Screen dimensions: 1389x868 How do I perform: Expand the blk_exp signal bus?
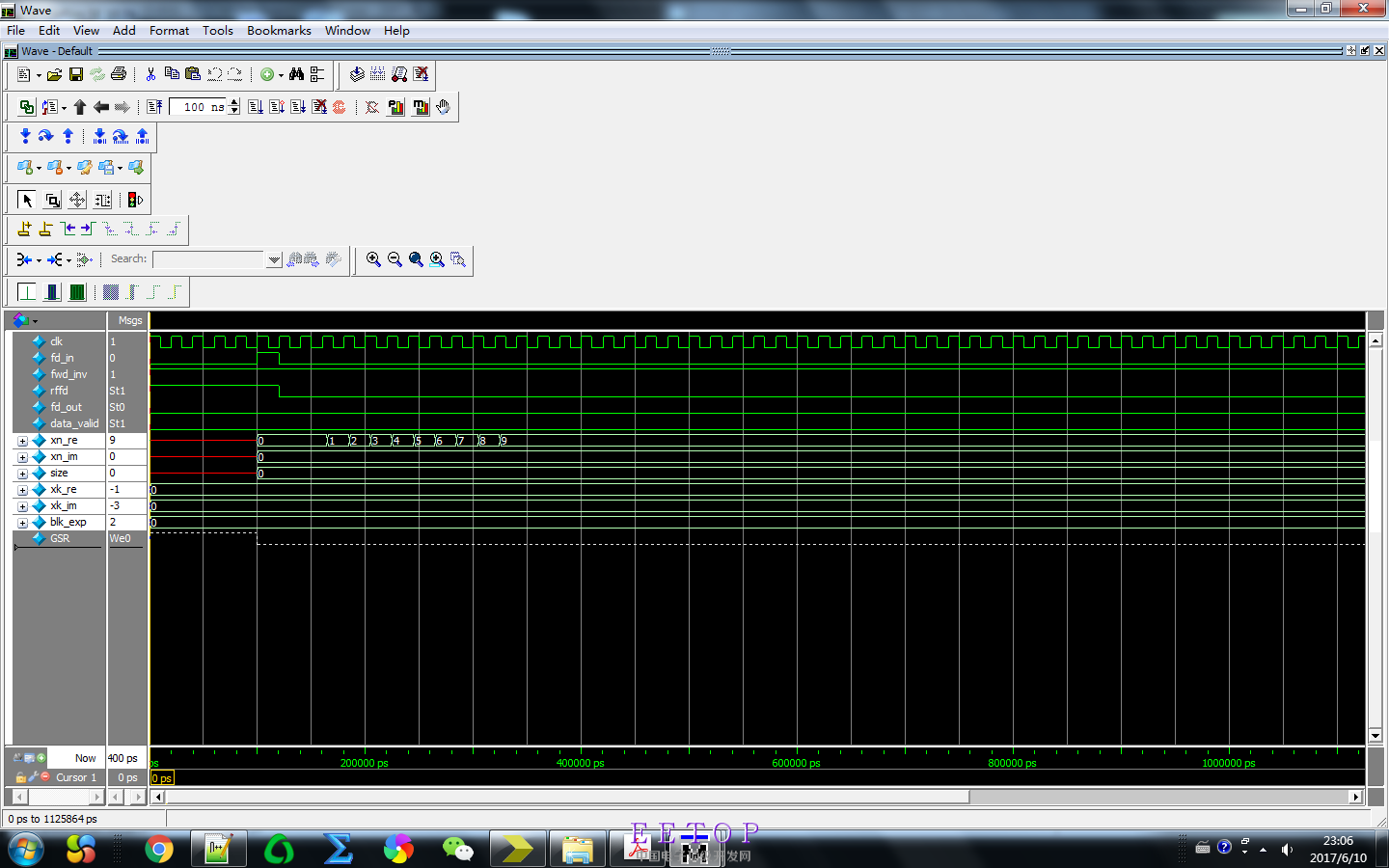click(22, 523)
